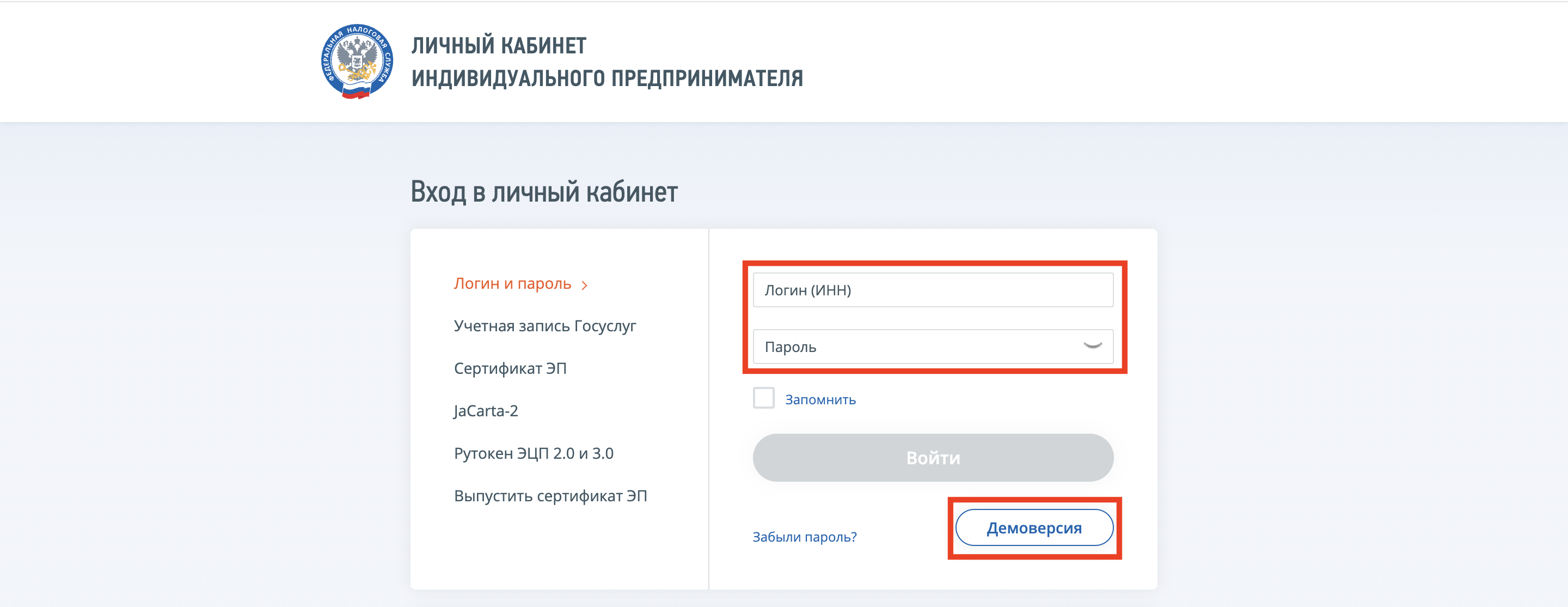The height and width of the screenshot is (607, 1568).
Task: Click the Войти button
Action: pyautogui.click(x=933, y=458)
